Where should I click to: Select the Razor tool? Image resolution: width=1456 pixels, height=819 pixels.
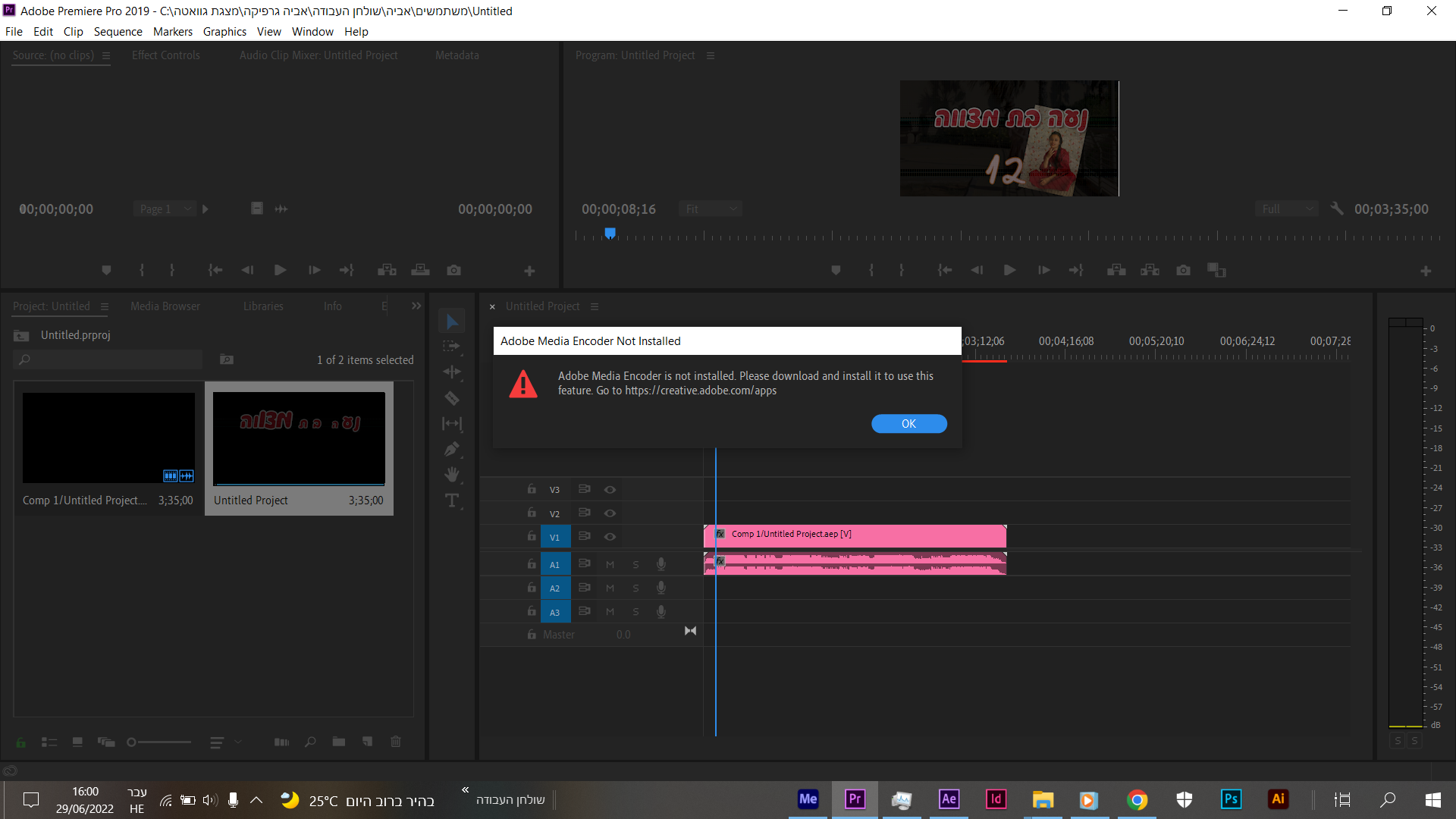tap(452, 398)
